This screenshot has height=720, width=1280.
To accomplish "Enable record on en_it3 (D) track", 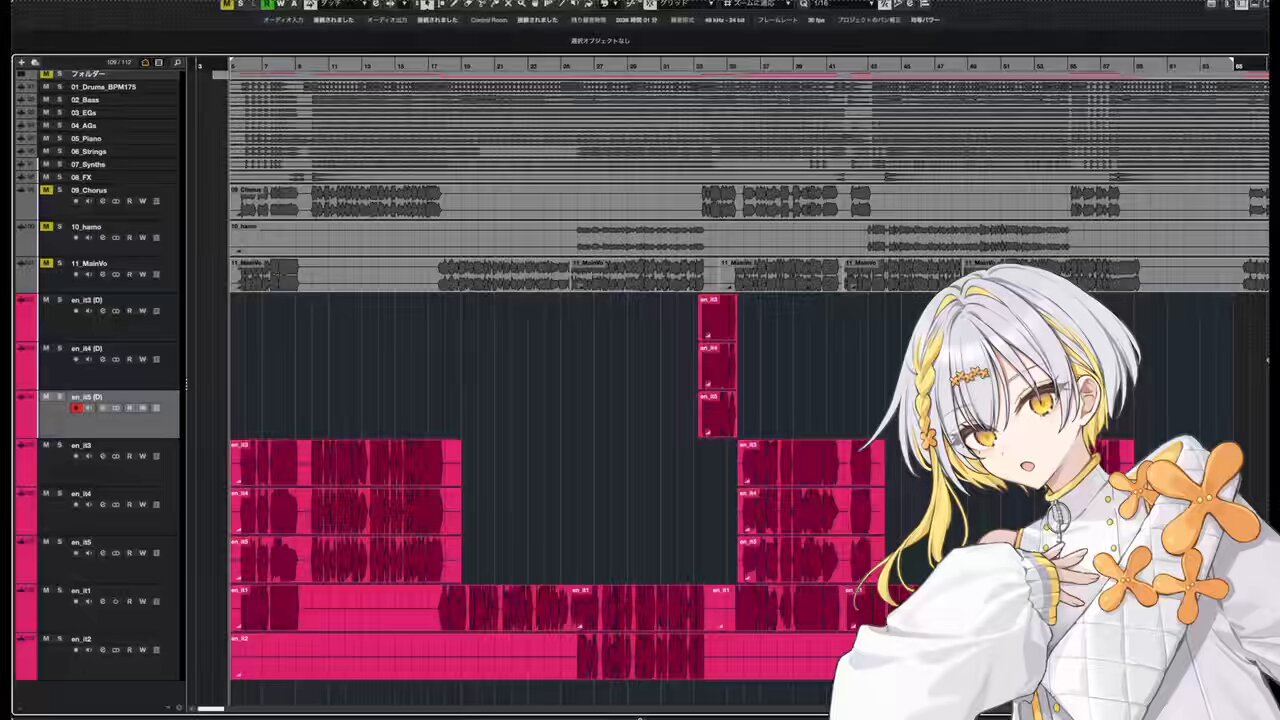I will pyautogui.click(x=76, y=311).
